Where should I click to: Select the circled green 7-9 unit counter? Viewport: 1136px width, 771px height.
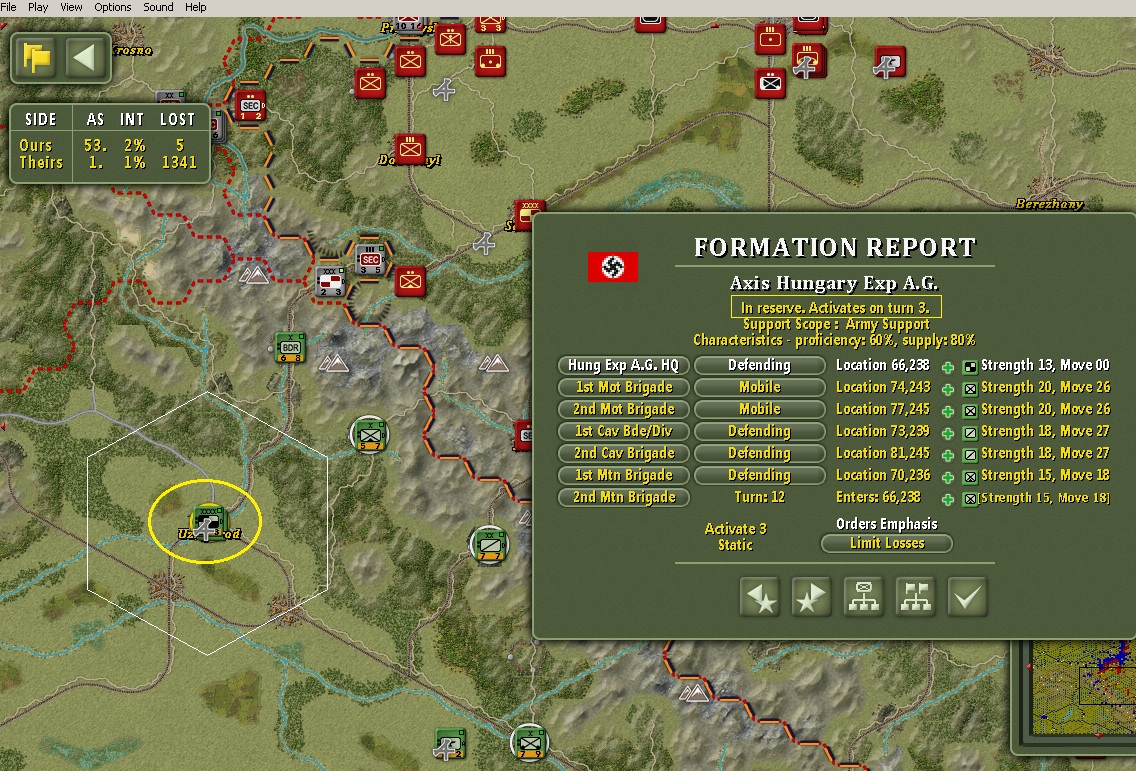[530, 742]
